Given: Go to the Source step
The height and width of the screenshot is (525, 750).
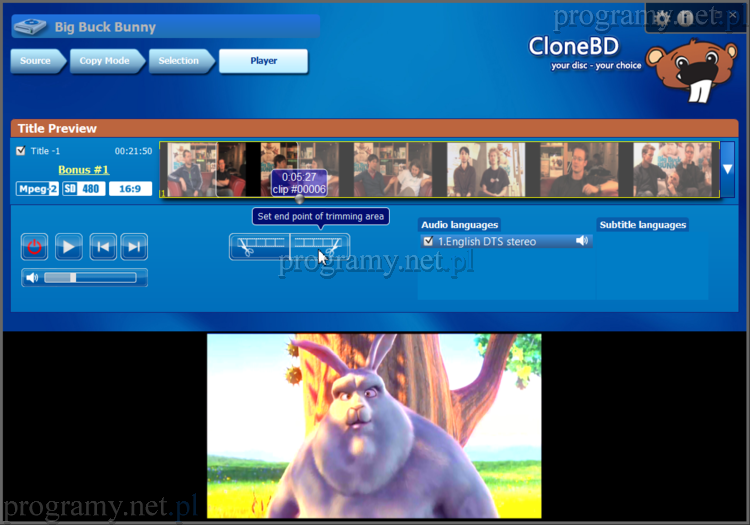Looking at the screenshot, I should 35,61.
